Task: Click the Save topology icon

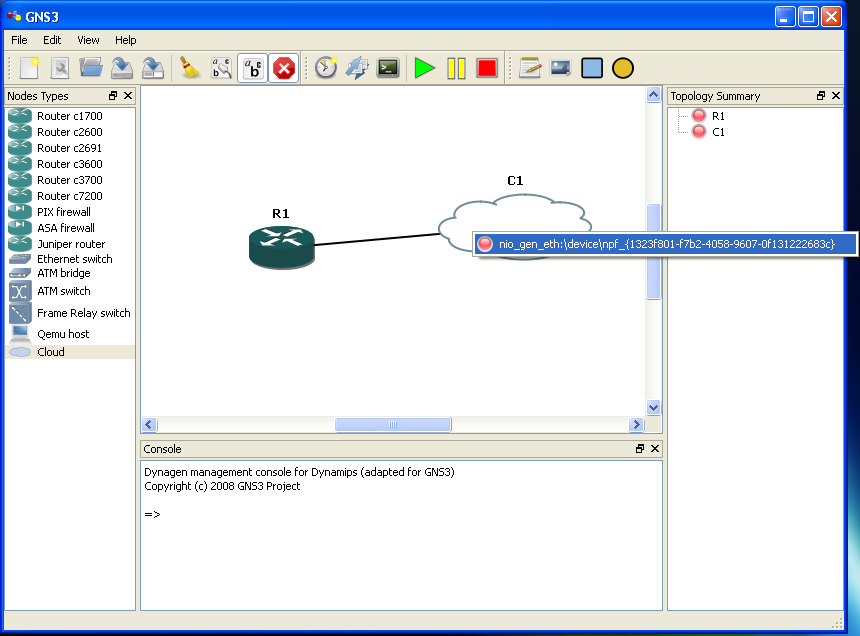Action: pos(122,69)
